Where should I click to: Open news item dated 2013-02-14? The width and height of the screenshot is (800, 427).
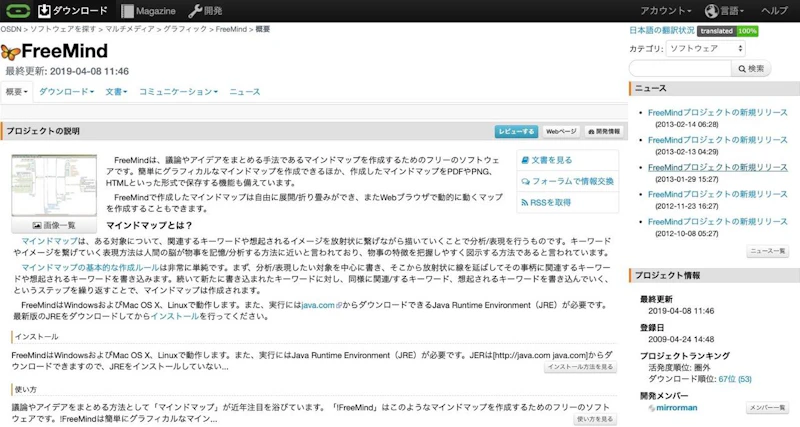click(x=717, y=112)
